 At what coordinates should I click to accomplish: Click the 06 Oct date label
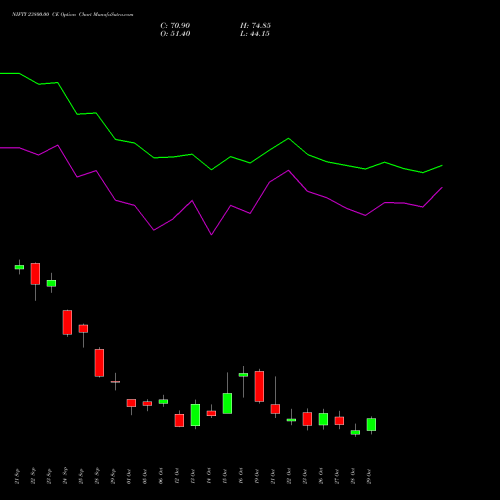coord(161,476)
